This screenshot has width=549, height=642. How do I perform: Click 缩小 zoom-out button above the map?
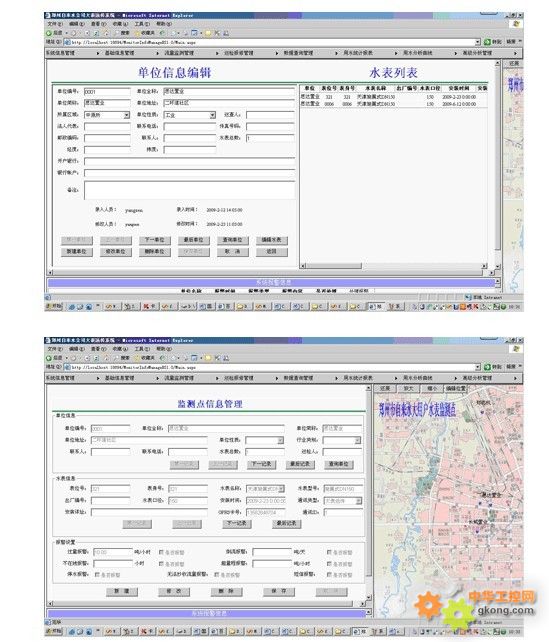click(432, 389)
